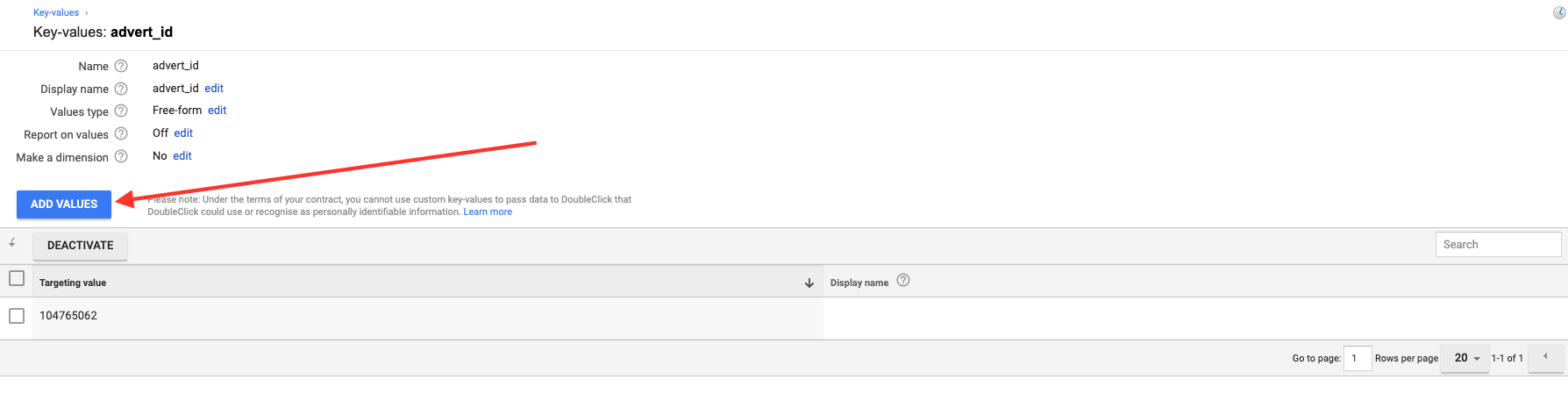The height and width of the screenshot is (394, 1568).
Task: Toggle the select-all checkbox in table header
Action: coord(17,278)
